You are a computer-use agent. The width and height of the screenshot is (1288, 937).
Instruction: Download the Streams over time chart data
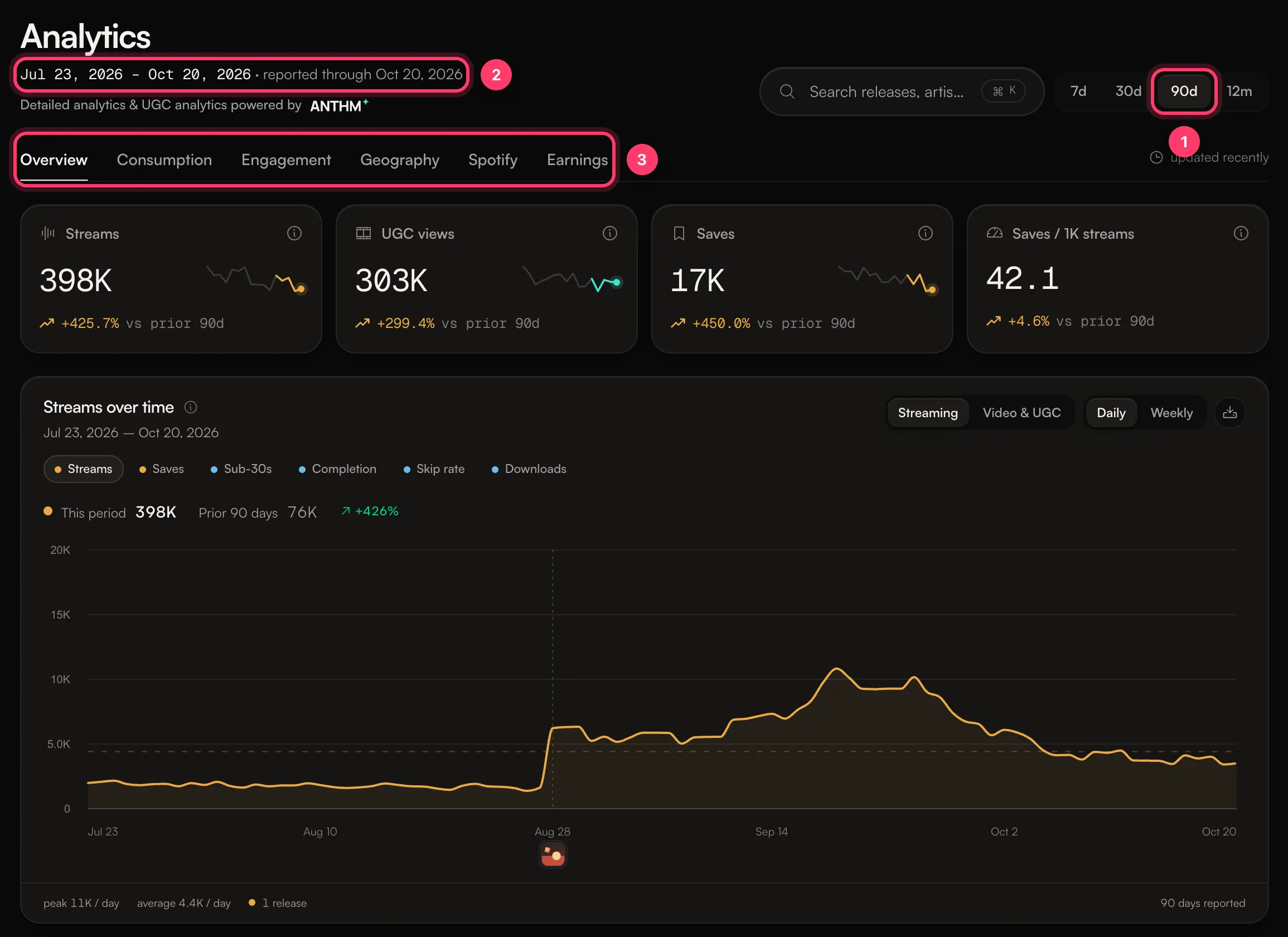[x=1229, y=413]
